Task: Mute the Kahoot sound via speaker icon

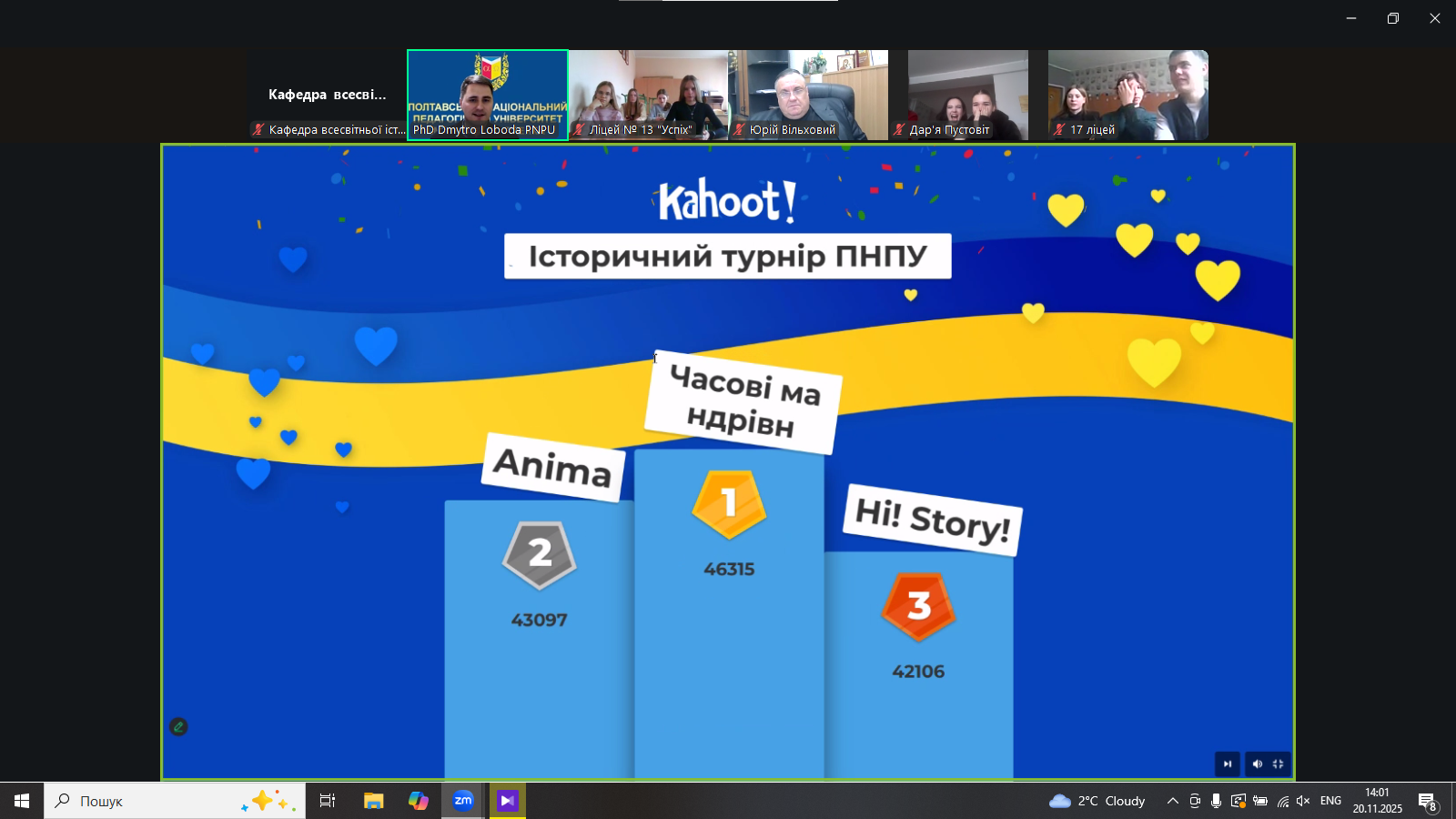Action: (x=1257, y=764)
